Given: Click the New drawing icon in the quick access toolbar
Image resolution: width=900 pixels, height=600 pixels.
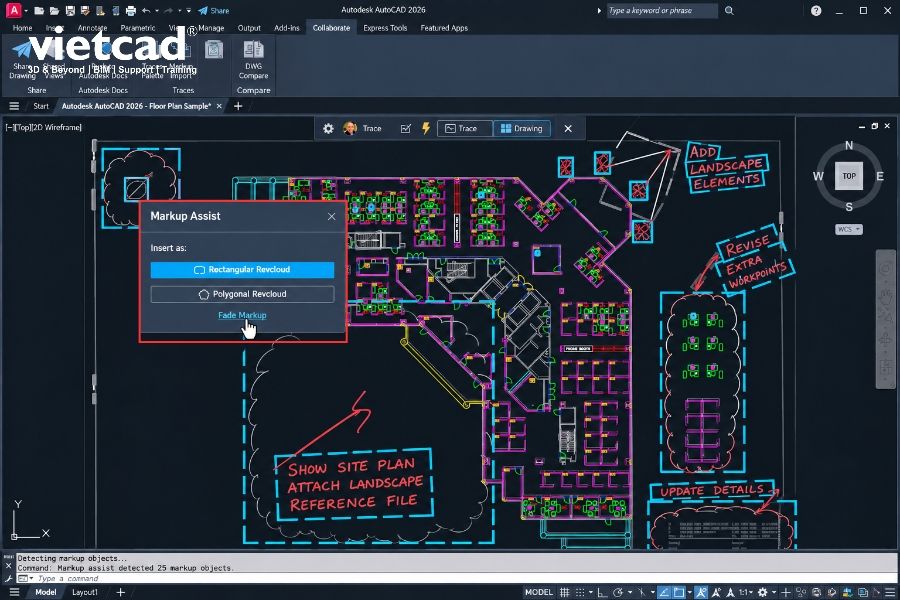Looking at the screenshot, I should tap(39, 10).
